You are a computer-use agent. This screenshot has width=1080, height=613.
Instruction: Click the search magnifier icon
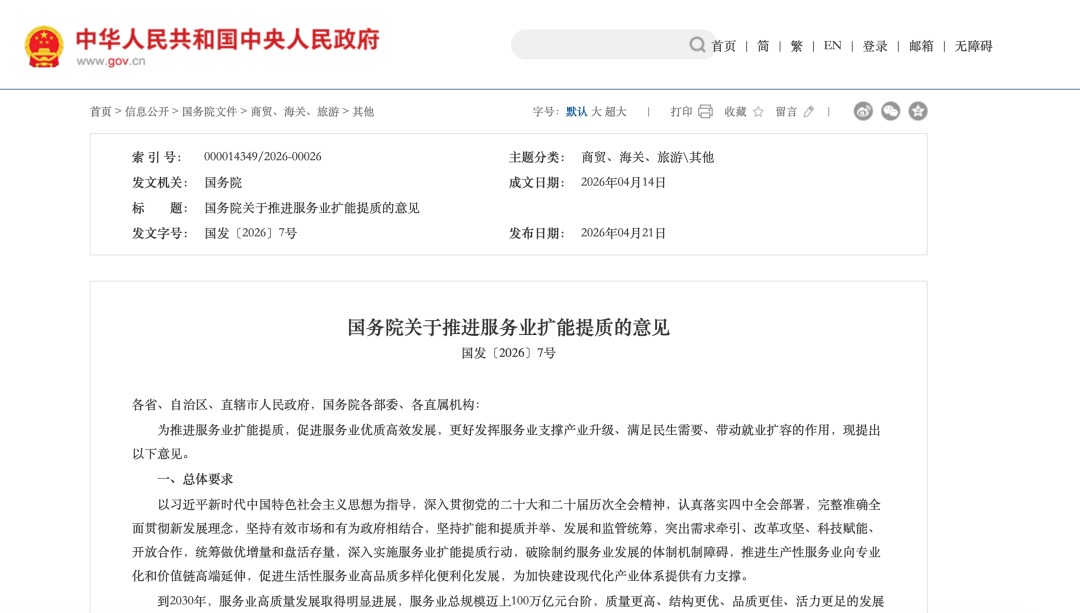[697, 45]
